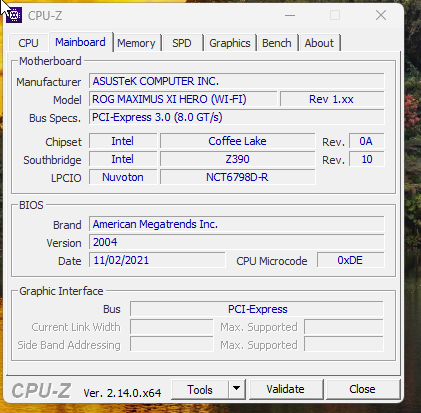Expand the Tools dropdown arrow
The height and width of the screenshot is (413, 421).
tap(237, 389)
